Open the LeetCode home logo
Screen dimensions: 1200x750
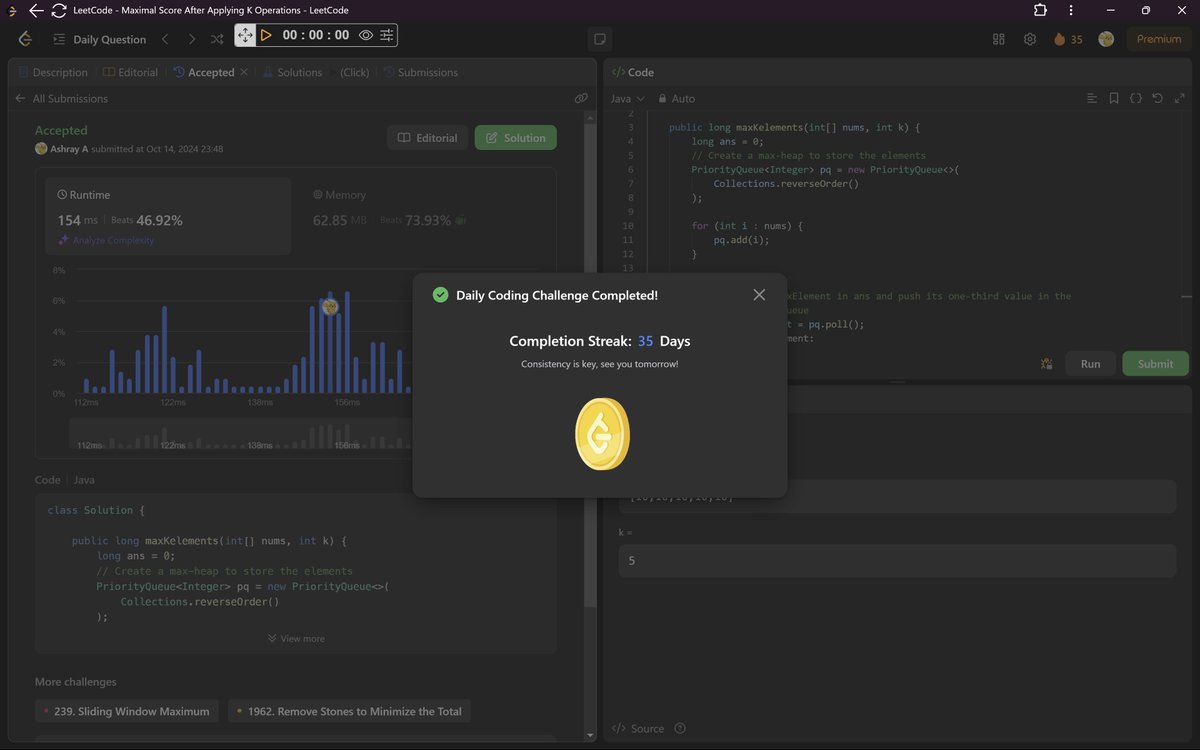coord(26,39)
